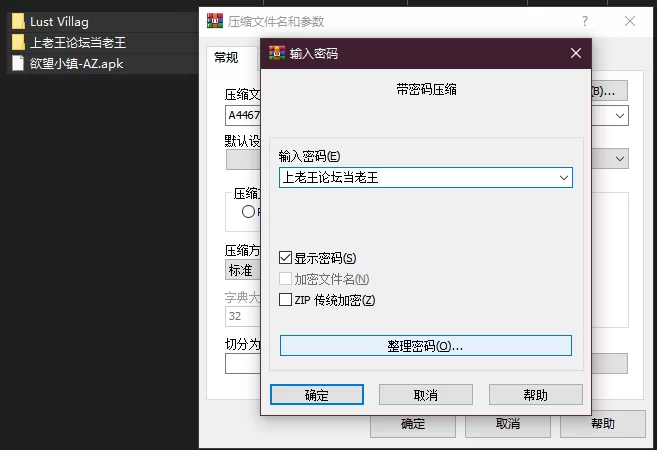Open the 标准 compression method dropdown
Screen dimensions: 657x450
(243, 270)
